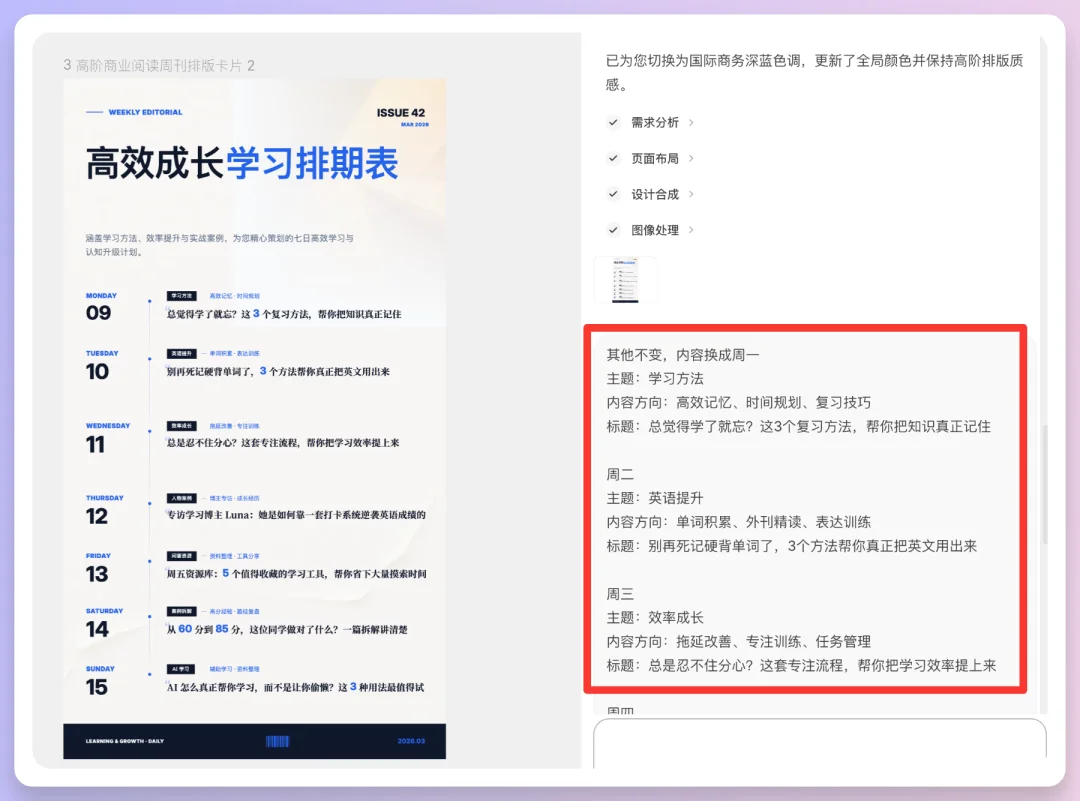Expand the 图像处理 step details
This screenshot has width=1080, height=801.
click(691, 230)
